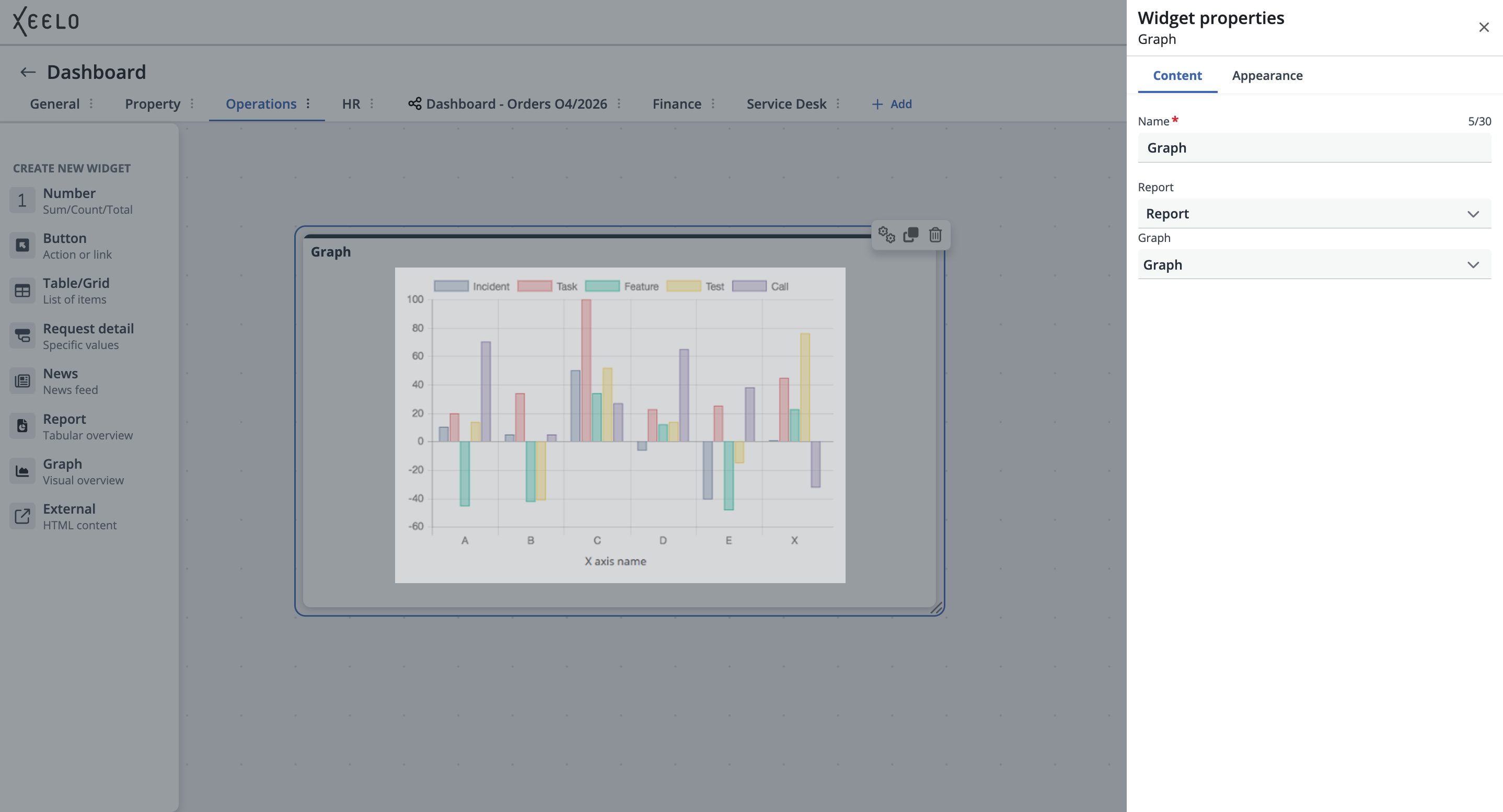Click the External widget icon
The image size is (1503, 812).
point(22,516)
